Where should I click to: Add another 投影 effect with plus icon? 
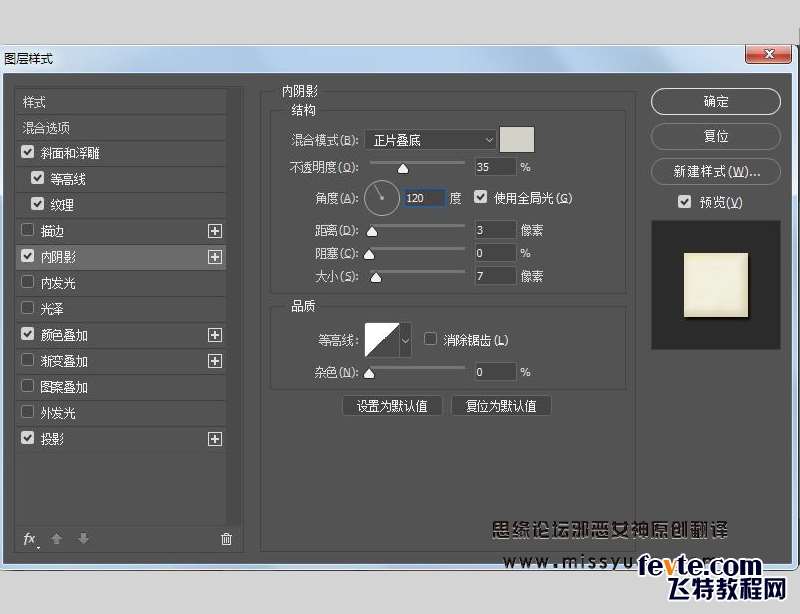(215, 439)
